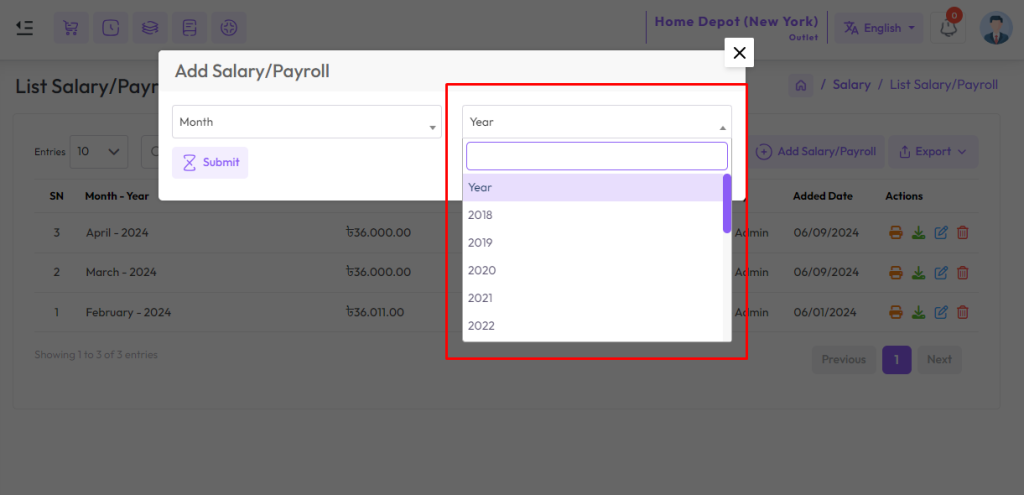
Task: Print the February - 2024 payroll
Action: point(896,312)
